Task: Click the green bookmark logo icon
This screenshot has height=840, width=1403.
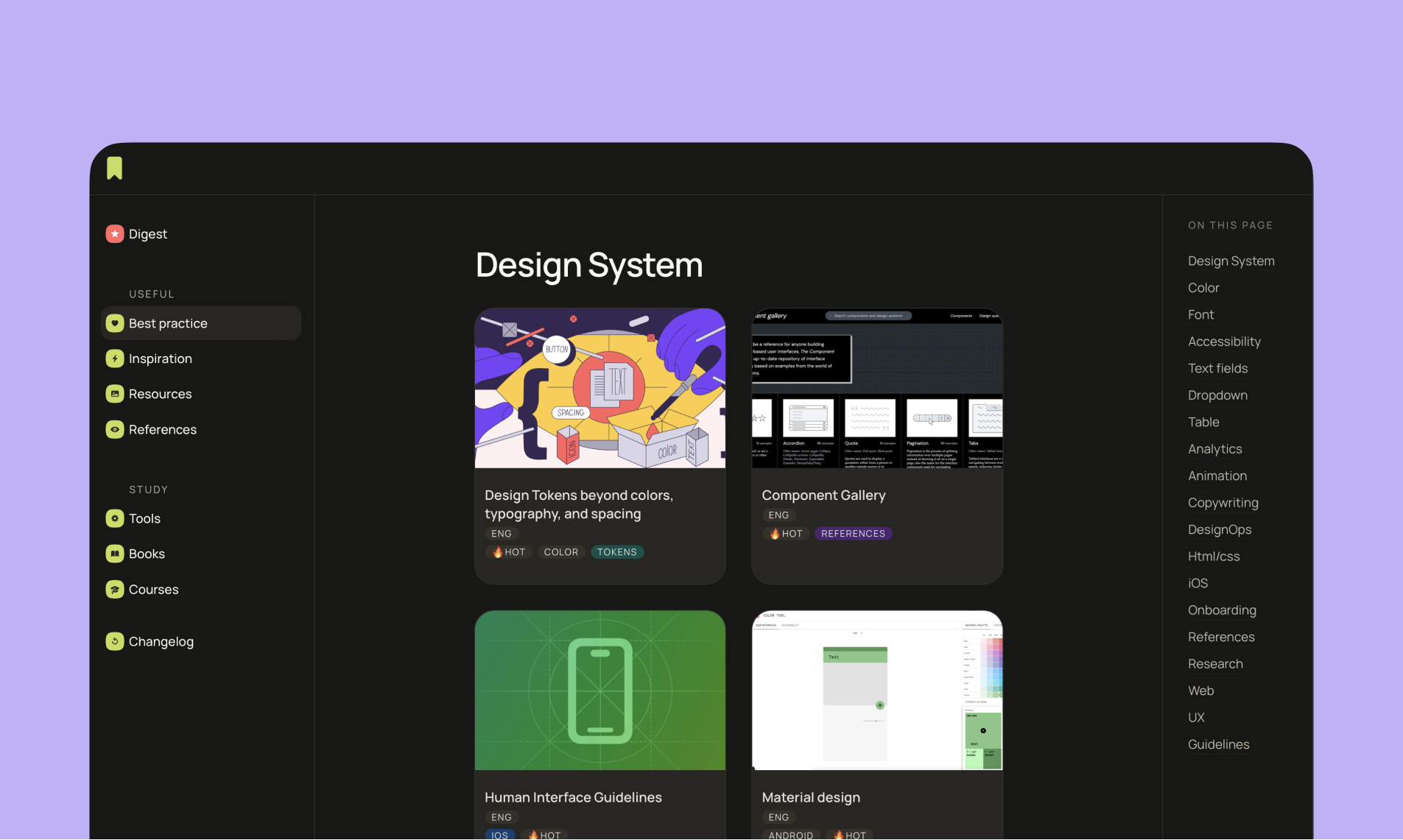Action: point(114,168)
